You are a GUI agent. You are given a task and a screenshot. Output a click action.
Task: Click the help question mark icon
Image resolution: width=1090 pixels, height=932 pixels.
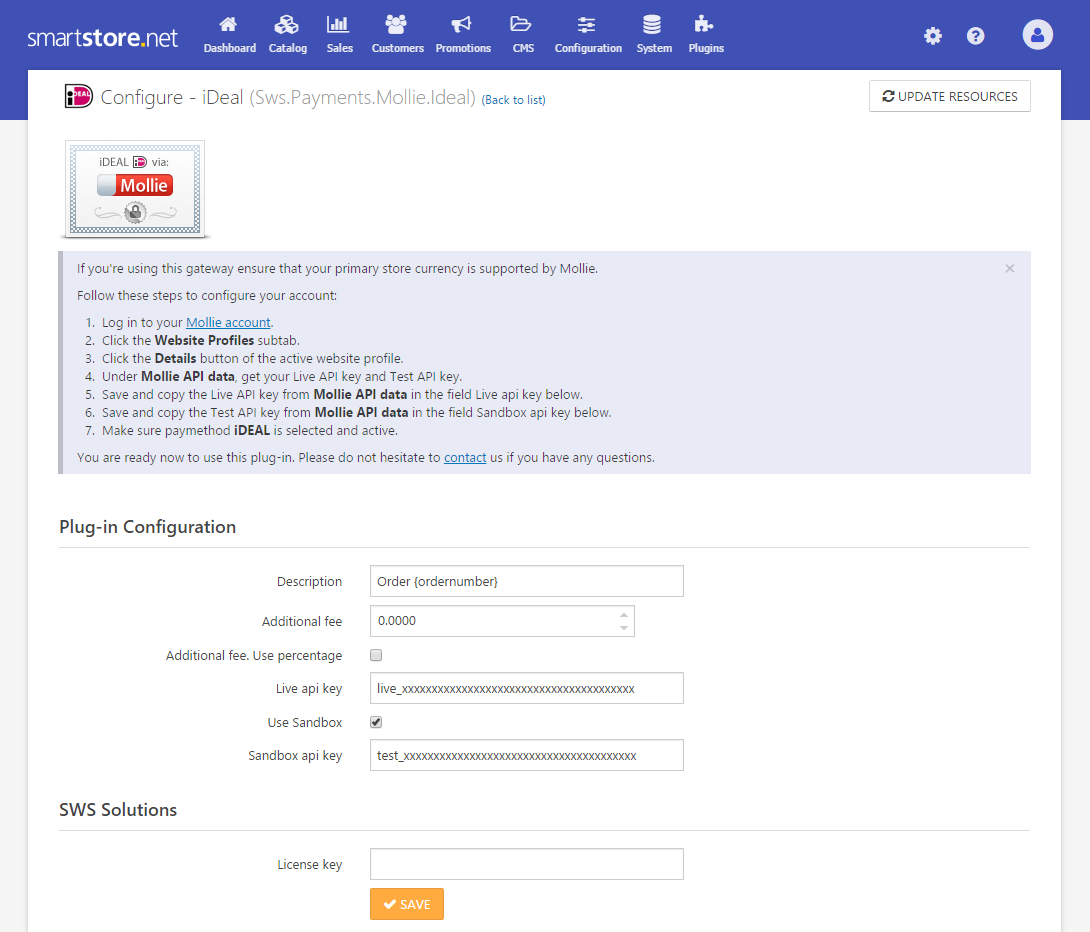click(975, 35)
